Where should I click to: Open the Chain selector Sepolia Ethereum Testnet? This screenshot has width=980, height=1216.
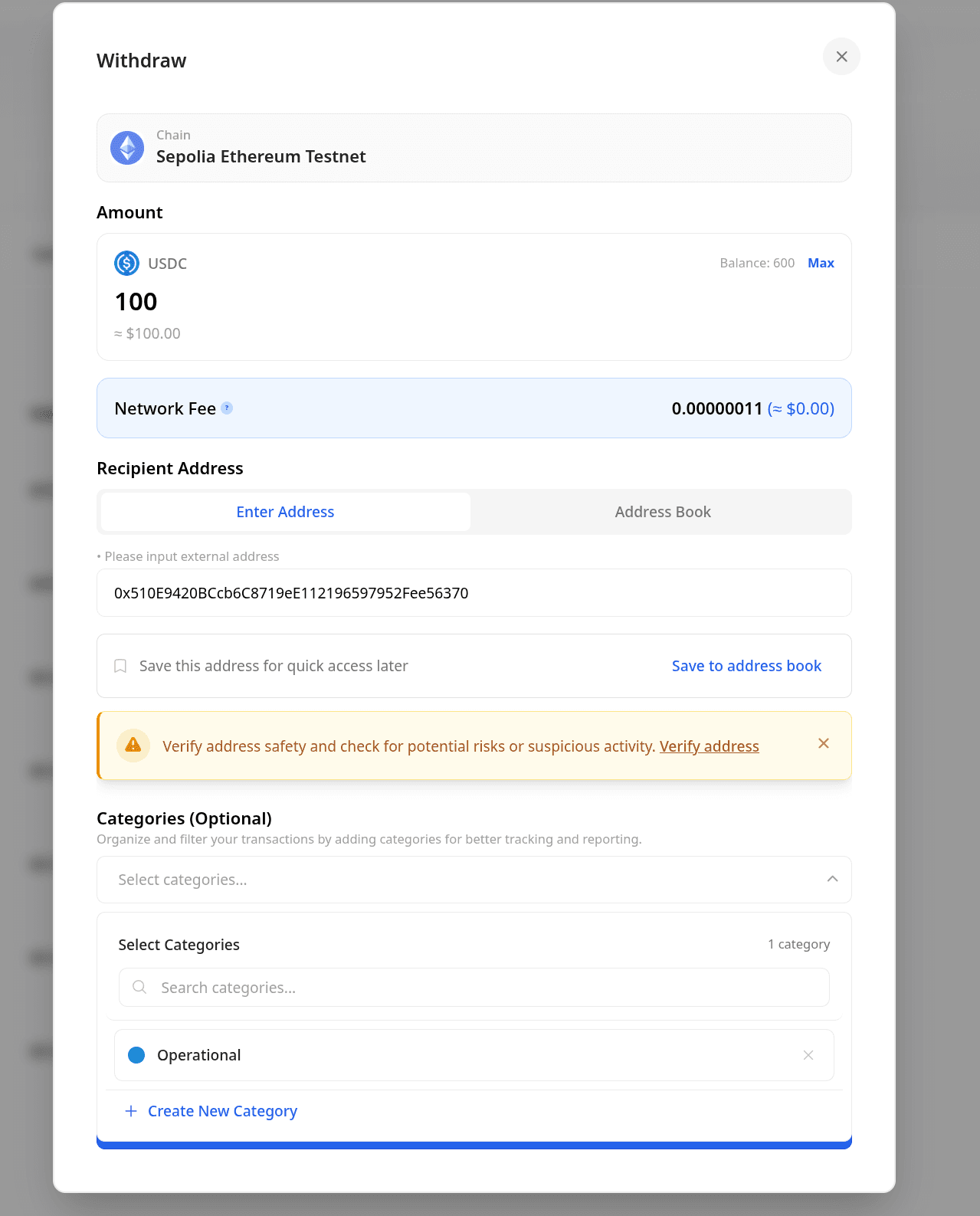click(474, 148)
